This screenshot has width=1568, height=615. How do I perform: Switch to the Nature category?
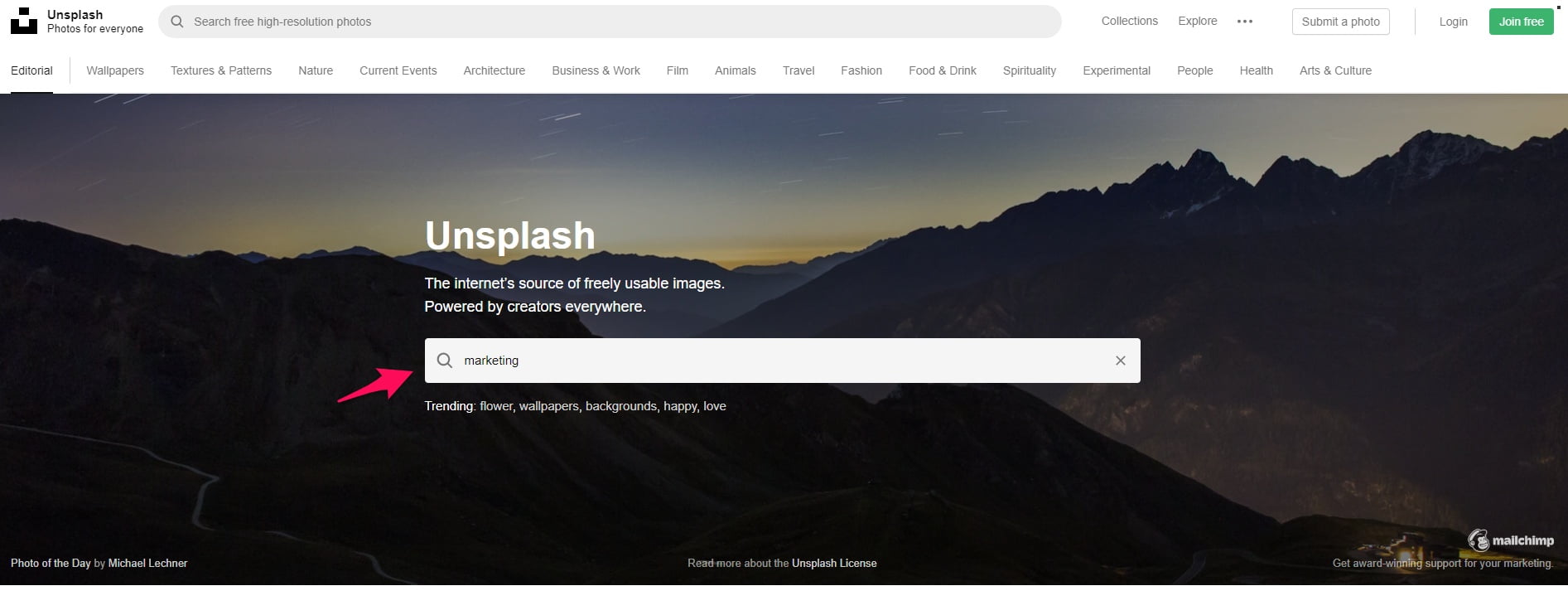[316, 70]
